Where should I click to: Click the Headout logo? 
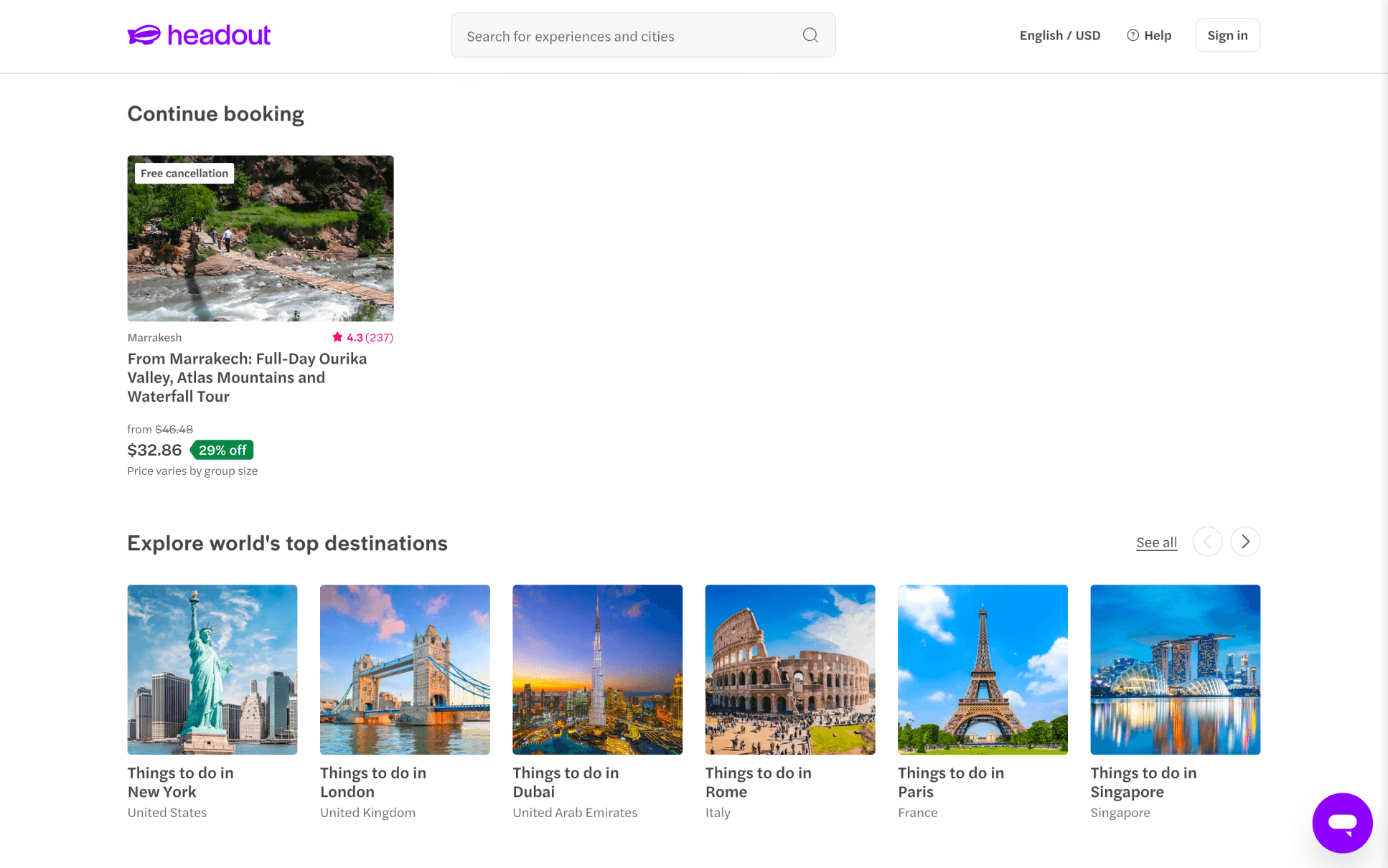[x=199, y=35]
